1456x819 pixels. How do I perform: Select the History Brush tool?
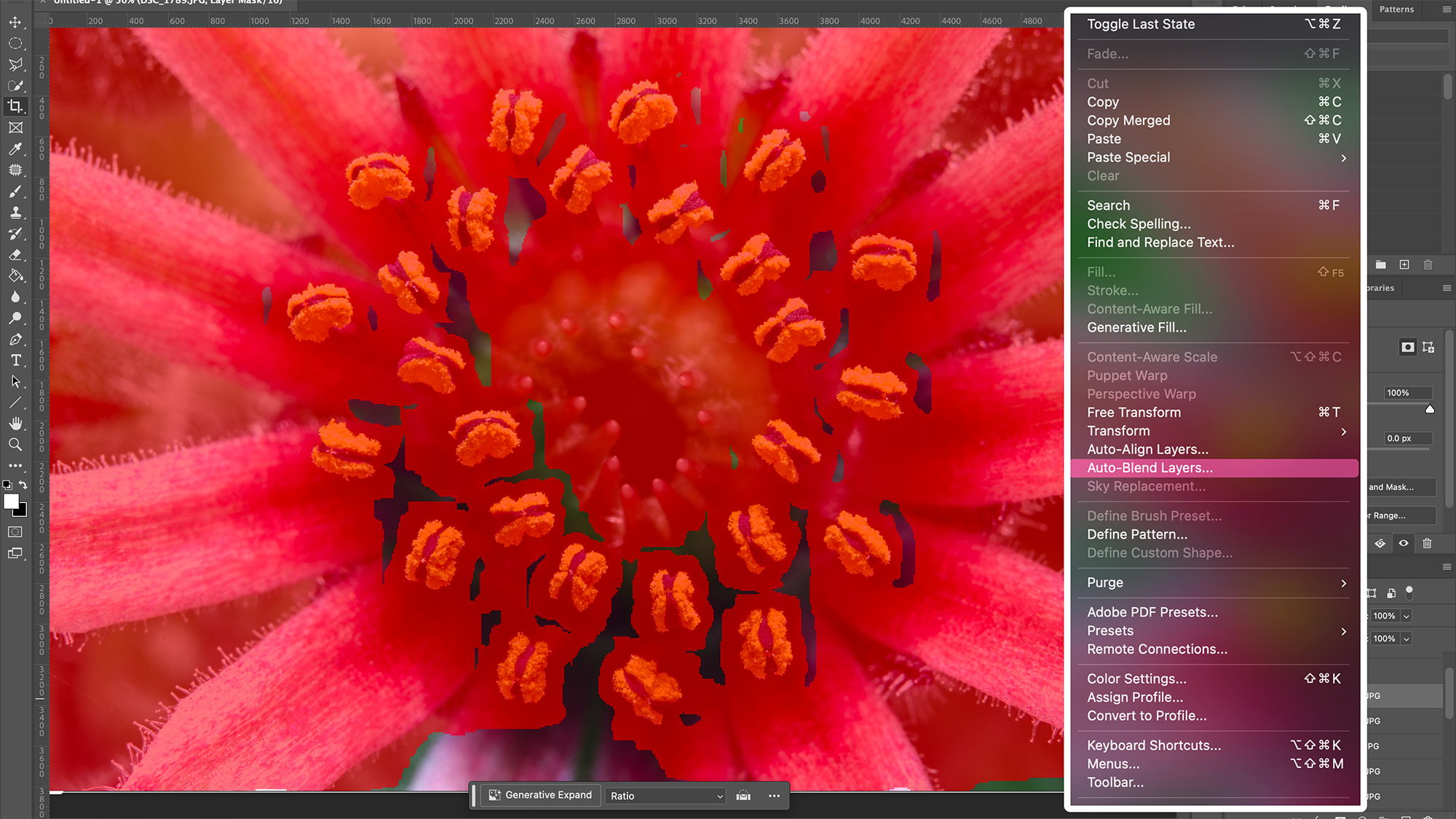click(15, 234)
